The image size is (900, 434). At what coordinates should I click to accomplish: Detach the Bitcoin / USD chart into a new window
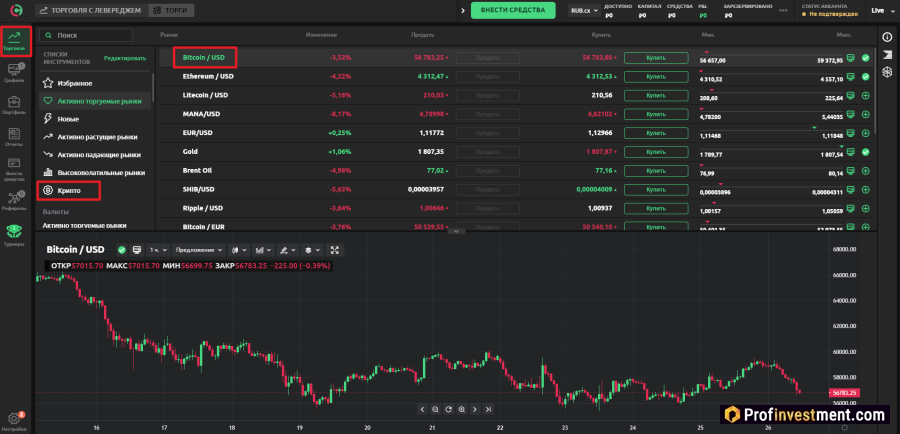(137, 250)
